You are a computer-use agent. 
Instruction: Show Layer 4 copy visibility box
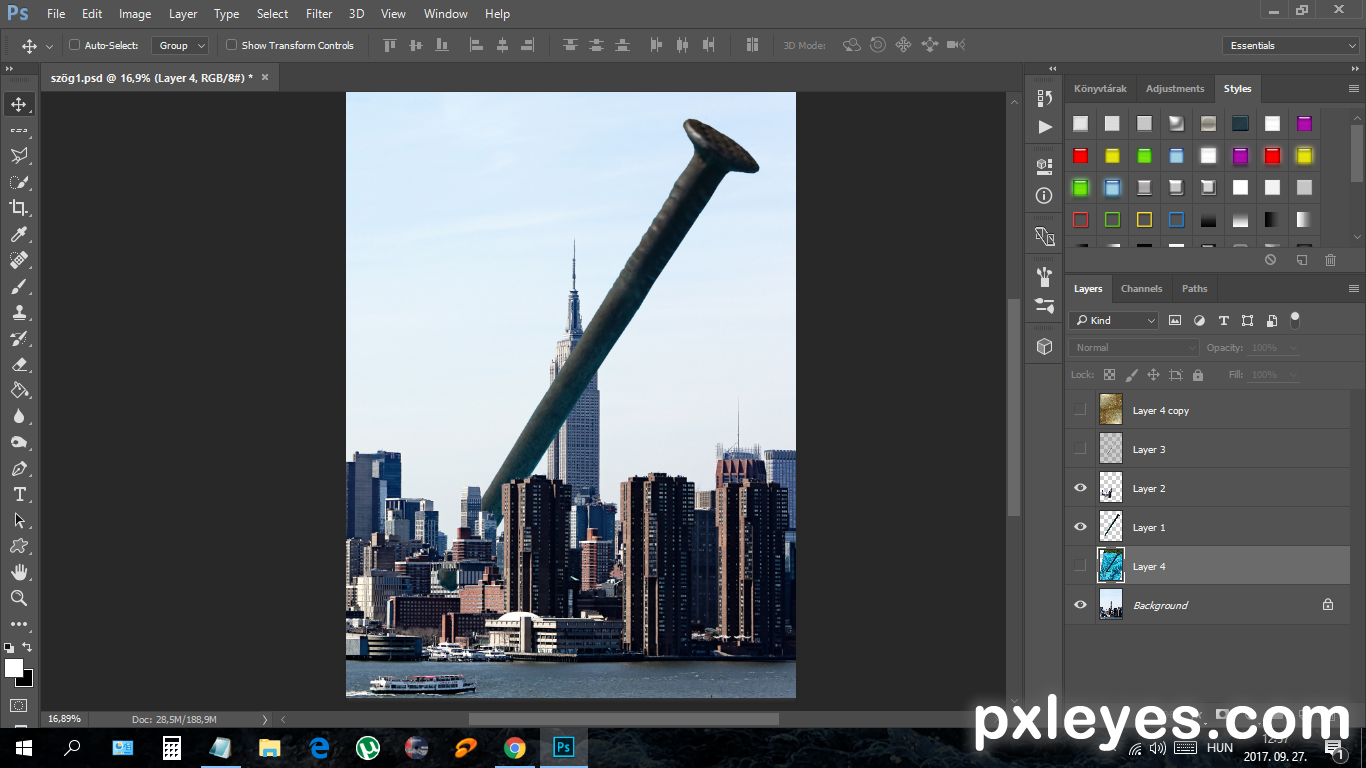click(1080, 410)
